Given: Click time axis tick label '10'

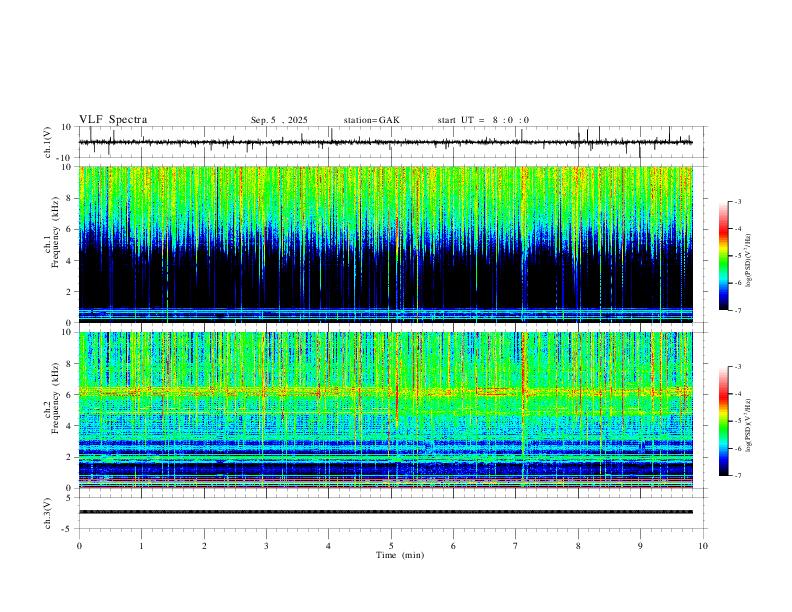Looking at the screenshot, I should (703, 546).
